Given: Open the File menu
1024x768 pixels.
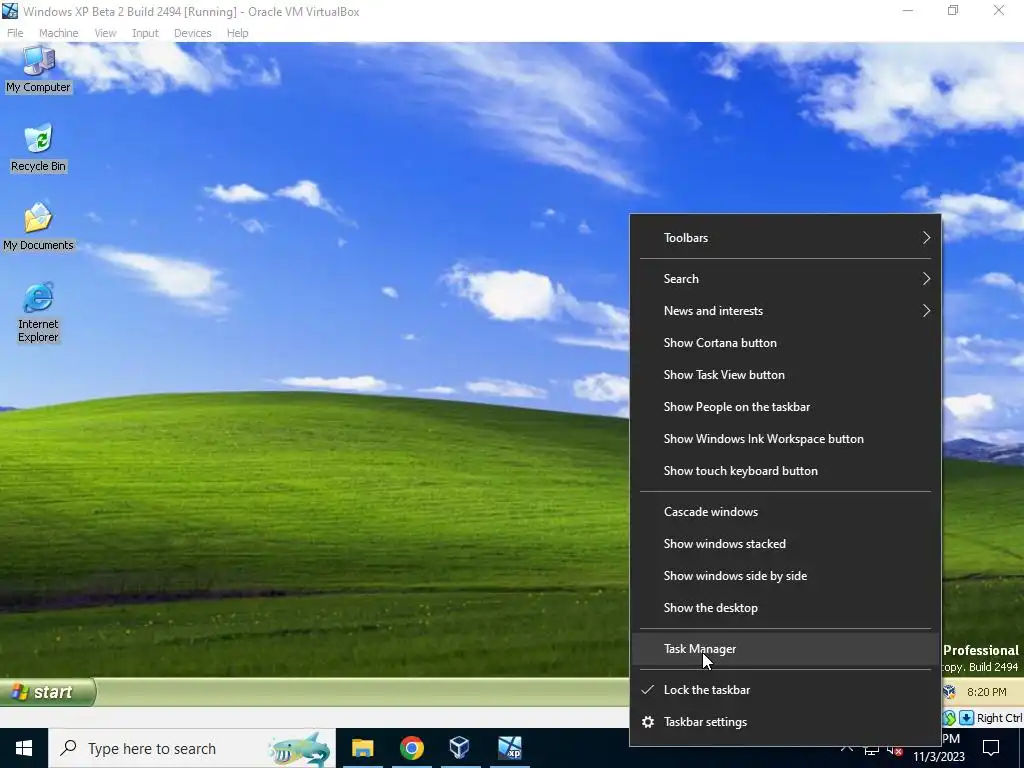Looking at the screenshot, I should click(15, 33).
